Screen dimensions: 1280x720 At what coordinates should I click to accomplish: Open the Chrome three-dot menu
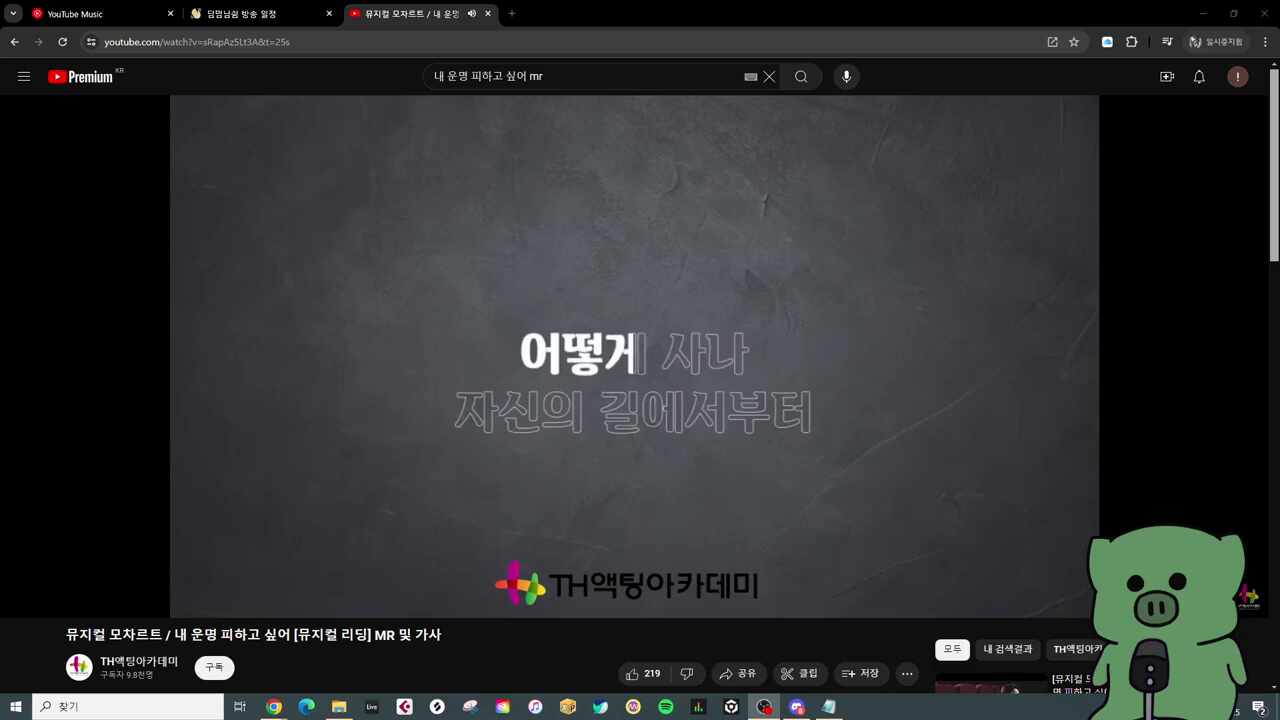point(1265,42)
